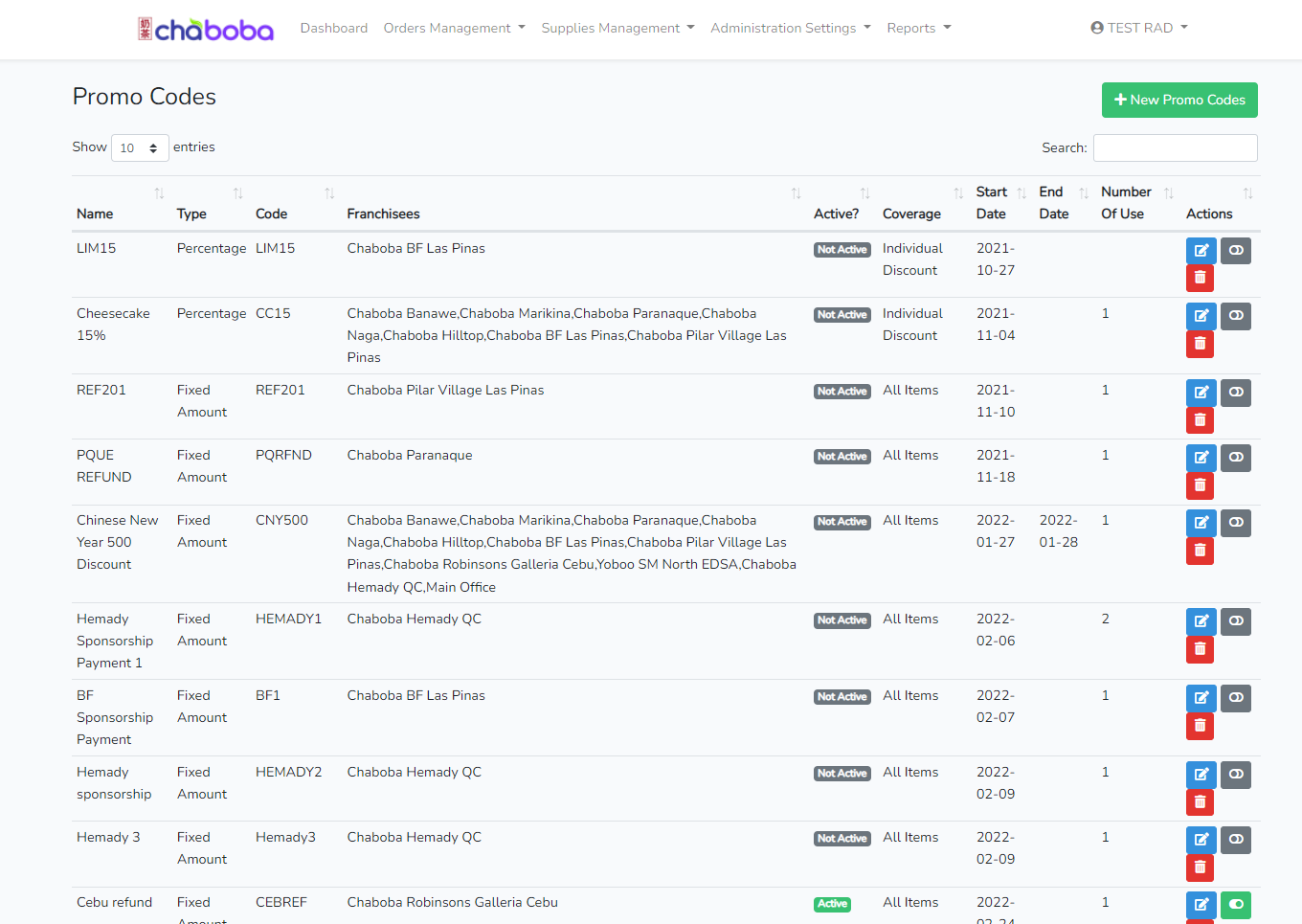Screen dimensions: 1302x924
Task: Toggle active status for BF1 code
Action: click(1236, 698)
